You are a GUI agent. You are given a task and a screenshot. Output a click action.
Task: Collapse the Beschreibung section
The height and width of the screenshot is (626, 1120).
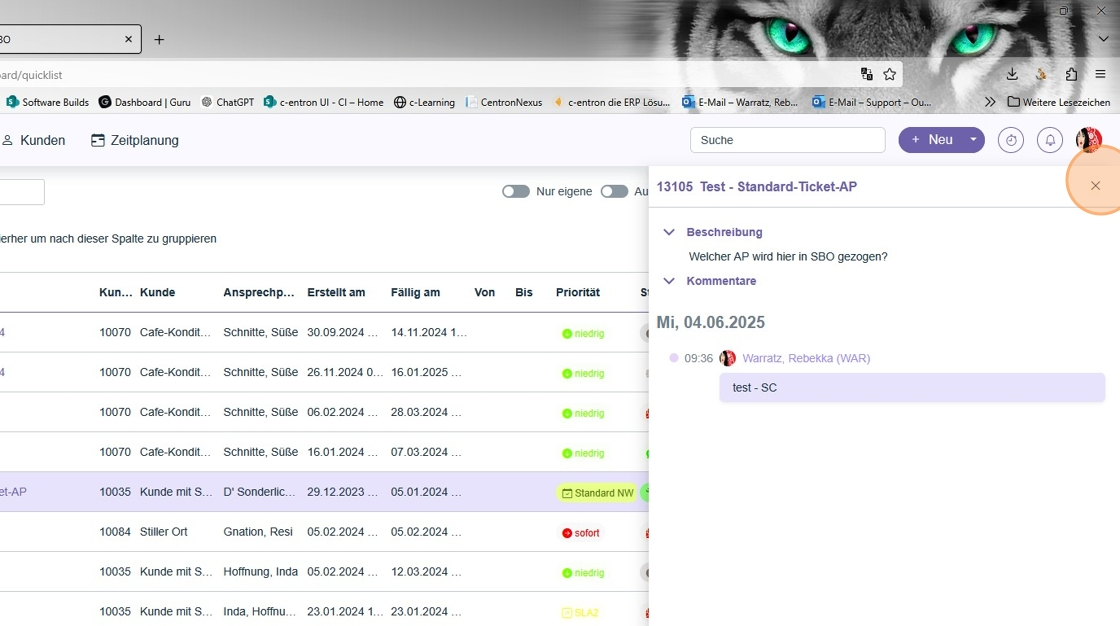669,232
